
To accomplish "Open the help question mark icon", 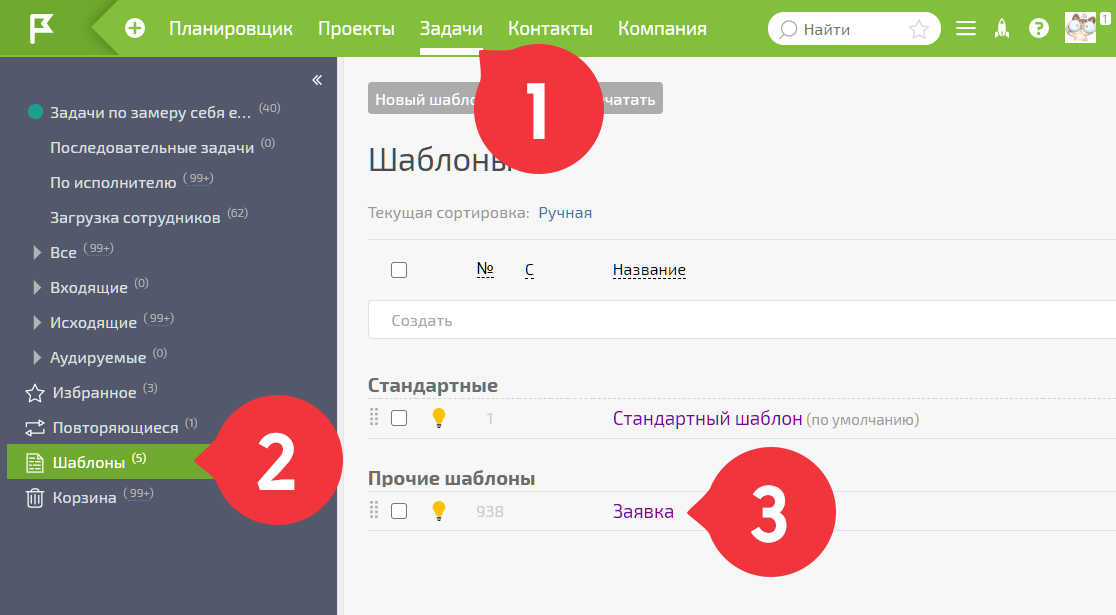I will point(1038,28).
